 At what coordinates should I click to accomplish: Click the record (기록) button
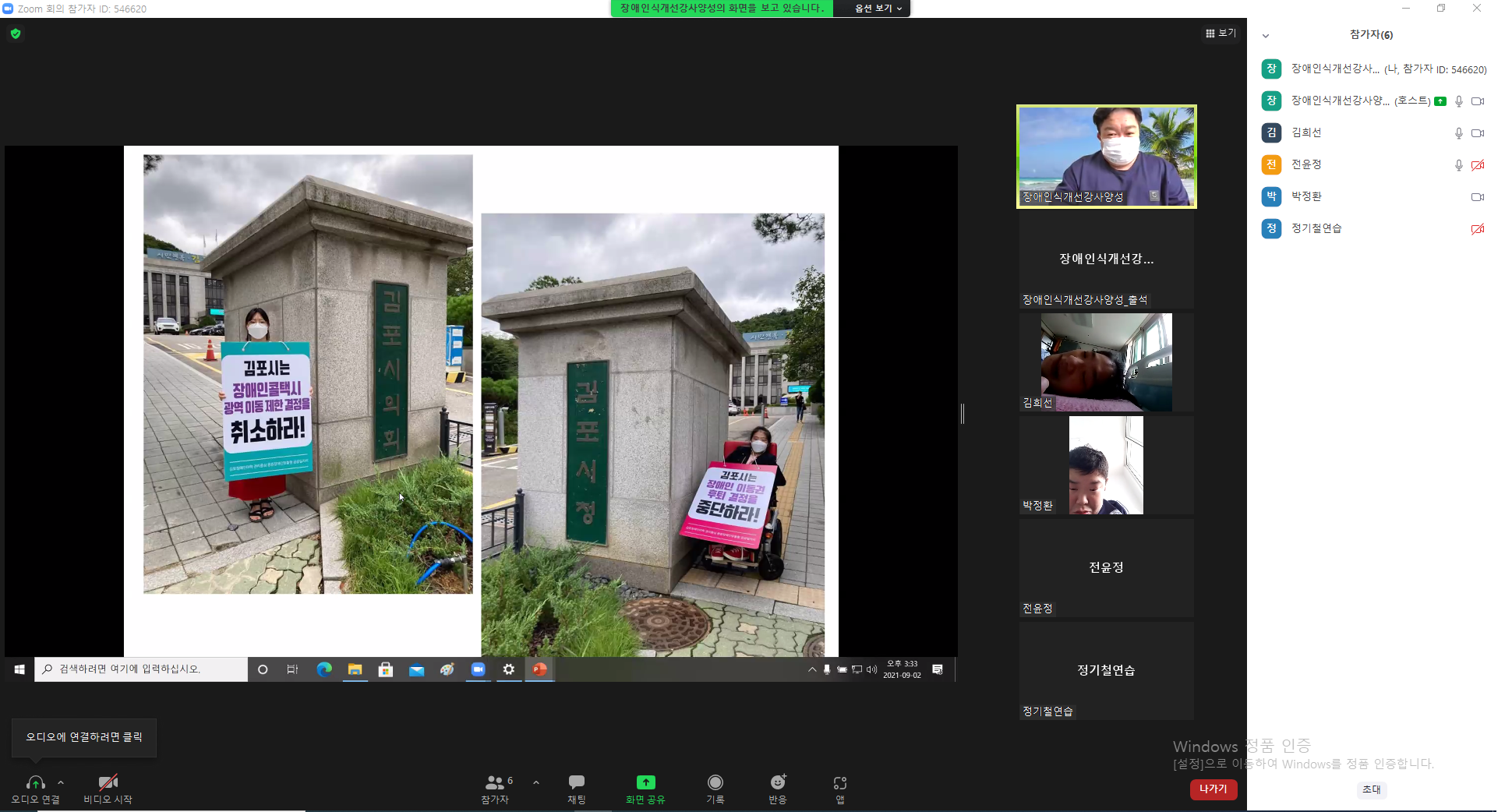coord(715,789)
